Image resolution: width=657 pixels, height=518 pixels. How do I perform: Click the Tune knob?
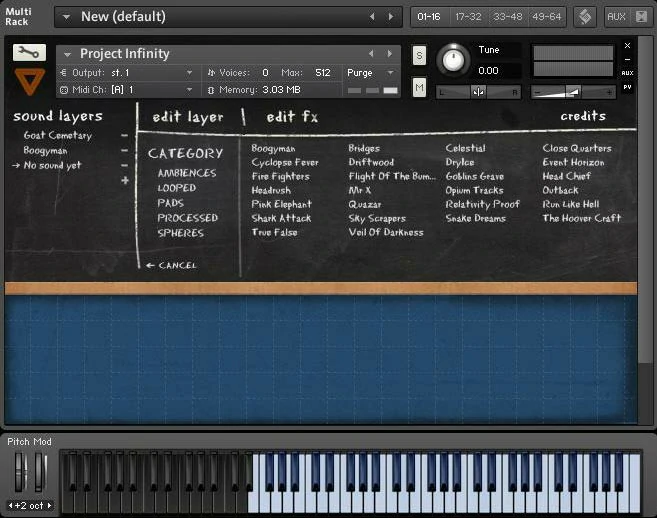click(x=453, y=59)
